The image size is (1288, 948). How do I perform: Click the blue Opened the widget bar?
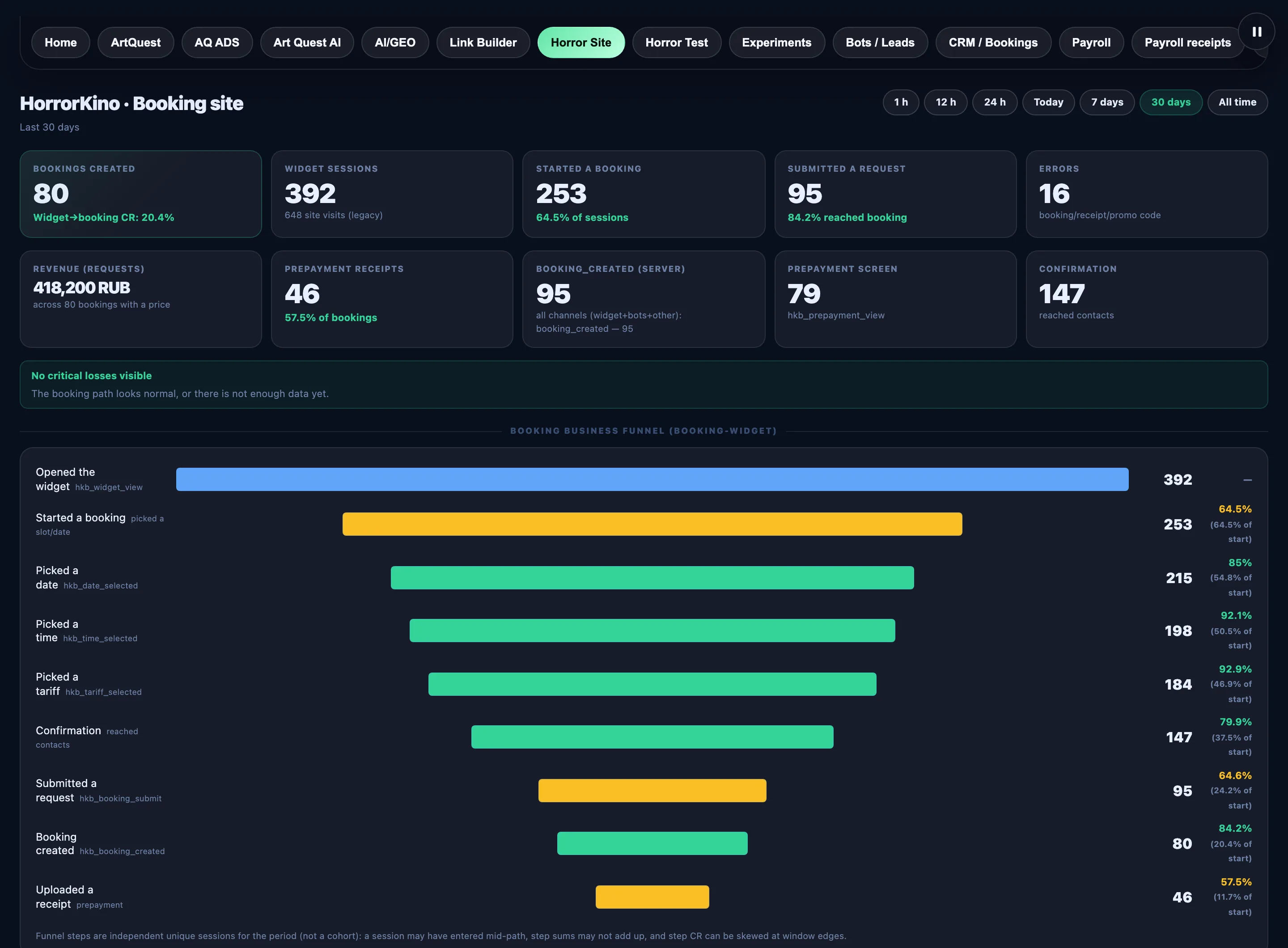[x=652, y=479]
